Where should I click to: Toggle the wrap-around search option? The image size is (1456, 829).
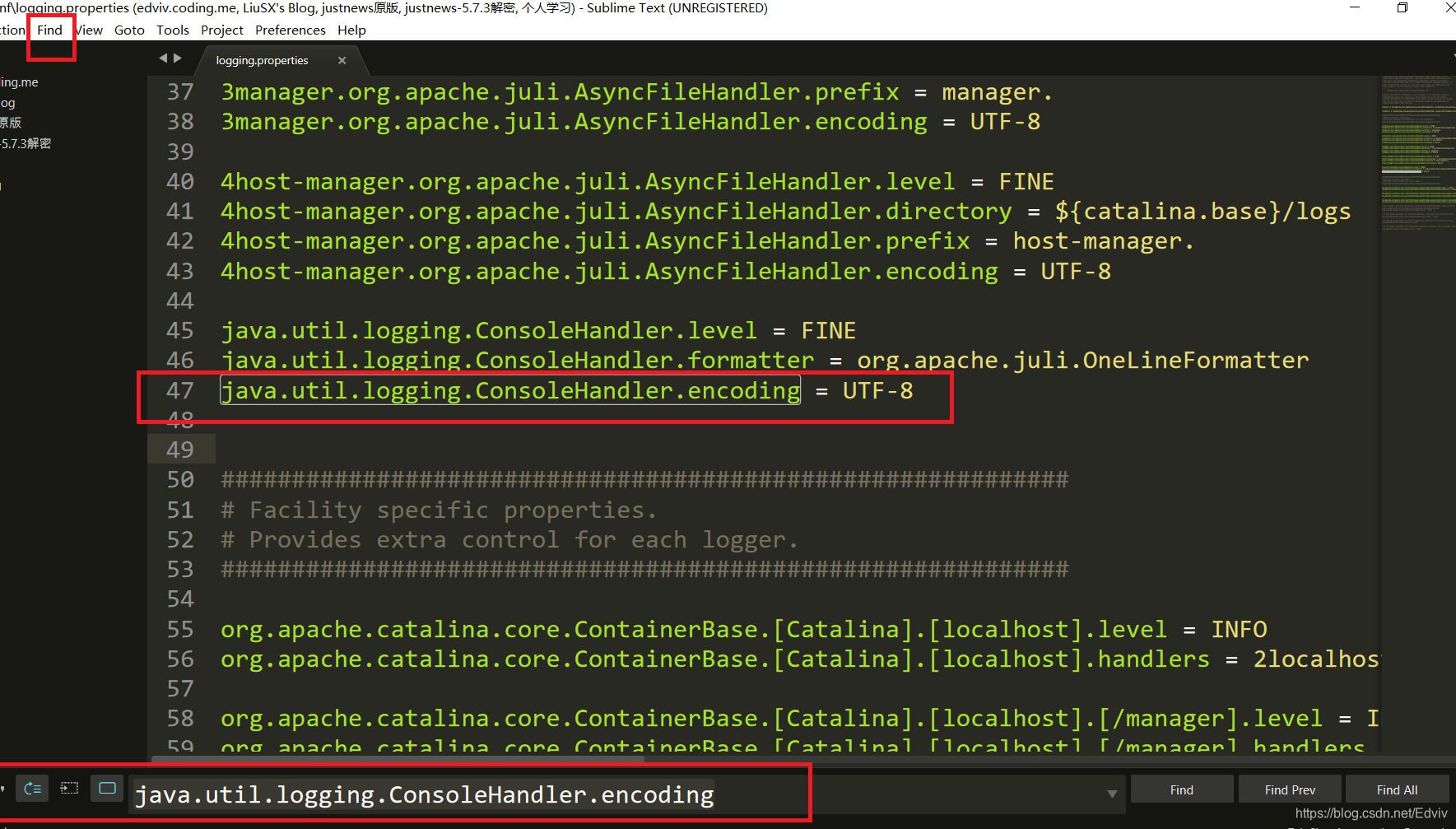[x=32, y=789]
